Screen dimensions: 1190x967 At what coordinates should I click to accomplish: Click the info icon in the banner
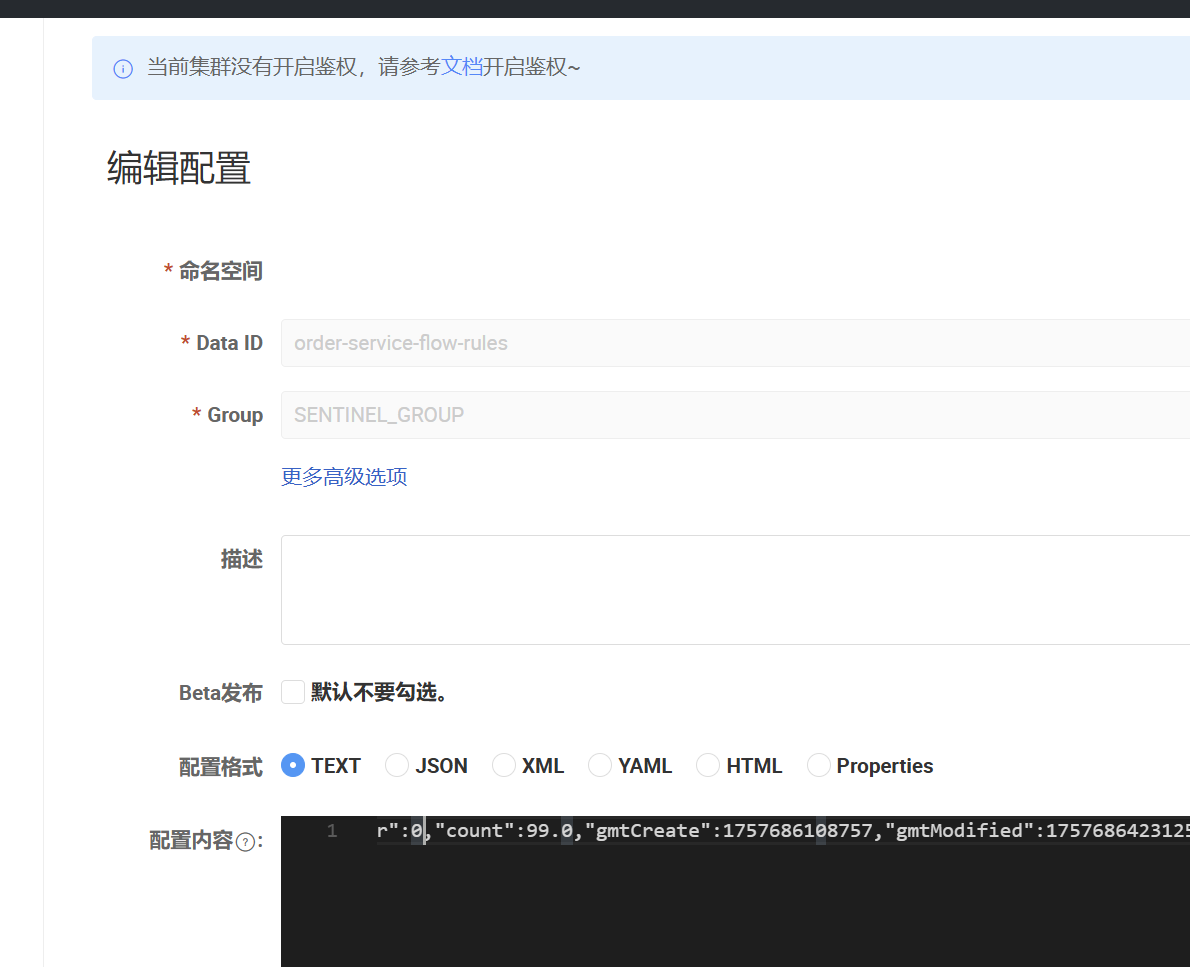(x=123, y=69)
